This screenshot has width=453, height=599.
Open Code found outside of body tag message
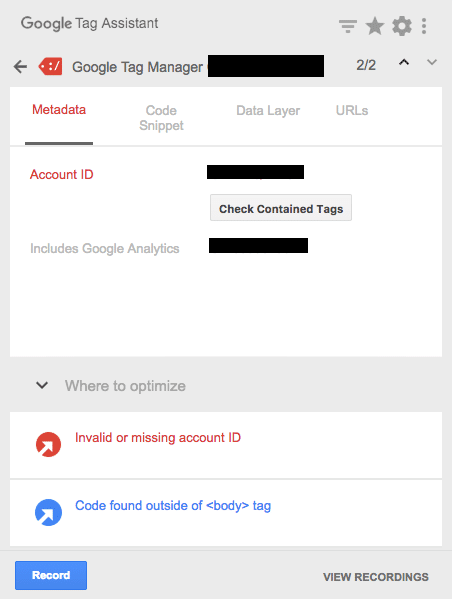point(173,505)
